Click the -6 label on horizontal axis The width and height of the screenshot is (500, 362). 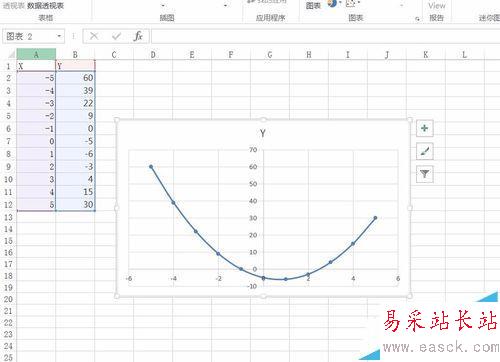point(129,278)
